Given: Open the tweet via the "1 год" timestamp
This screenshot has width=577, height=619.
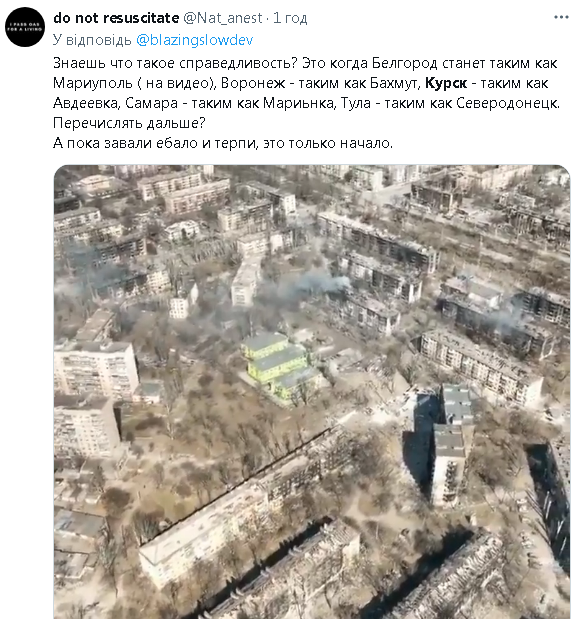Looking at the screenshot, I should (x=290, y=18).
